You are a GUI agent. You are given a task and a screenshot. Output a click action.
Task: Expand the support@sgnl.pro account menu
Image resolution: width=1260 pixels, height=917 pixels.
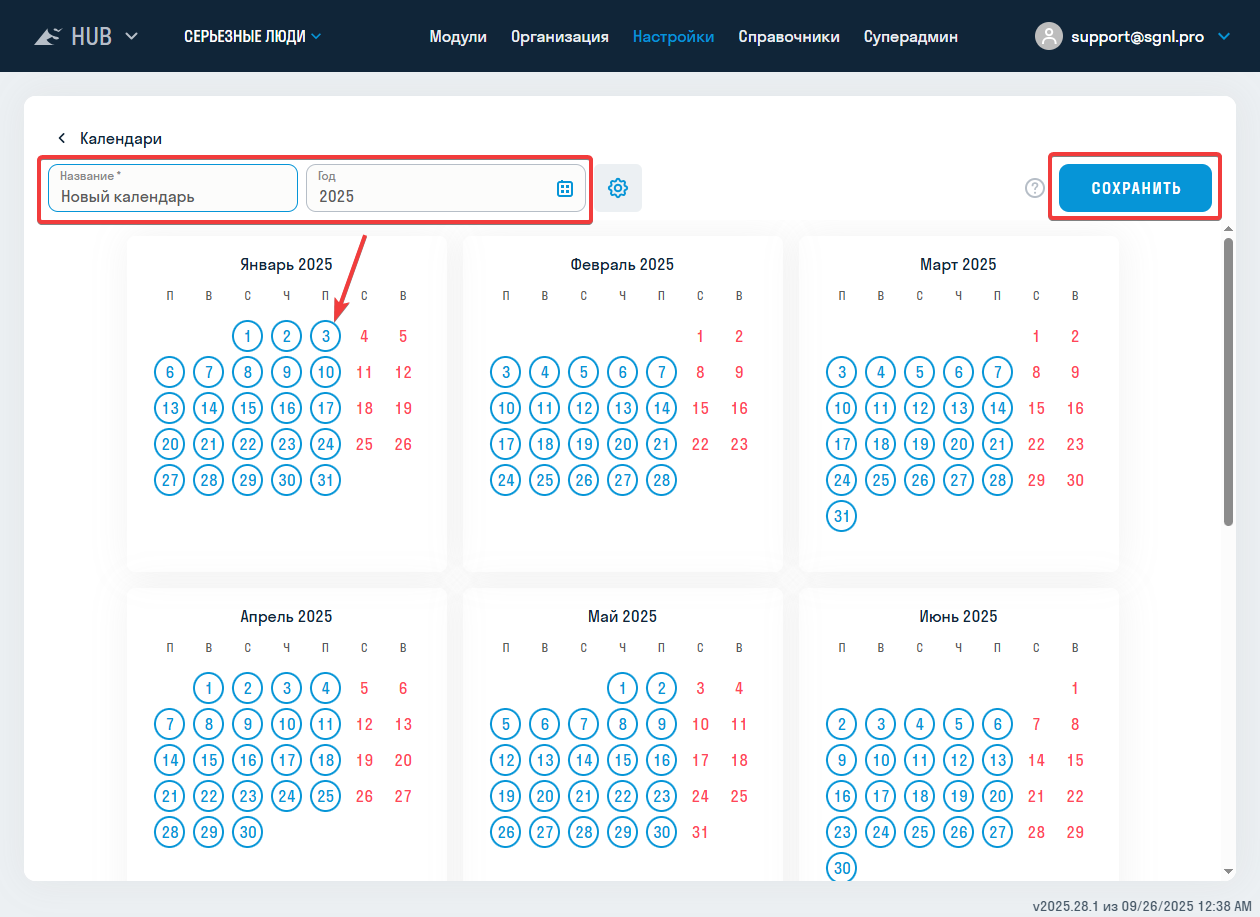tap(1225, 37)
